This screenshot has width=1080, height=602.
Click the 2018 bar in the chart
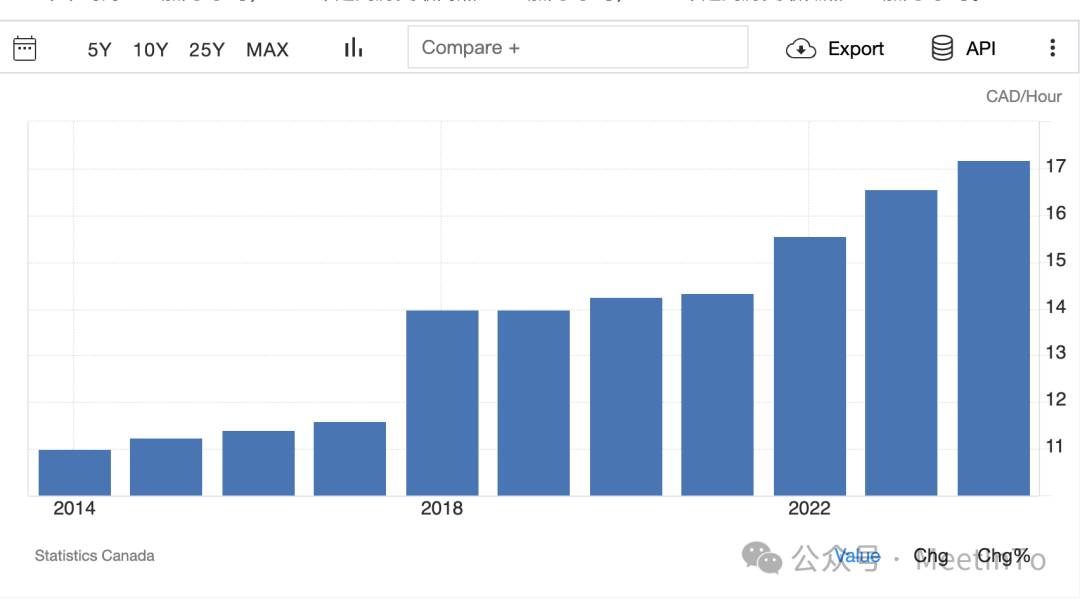[x=442, y=403]
